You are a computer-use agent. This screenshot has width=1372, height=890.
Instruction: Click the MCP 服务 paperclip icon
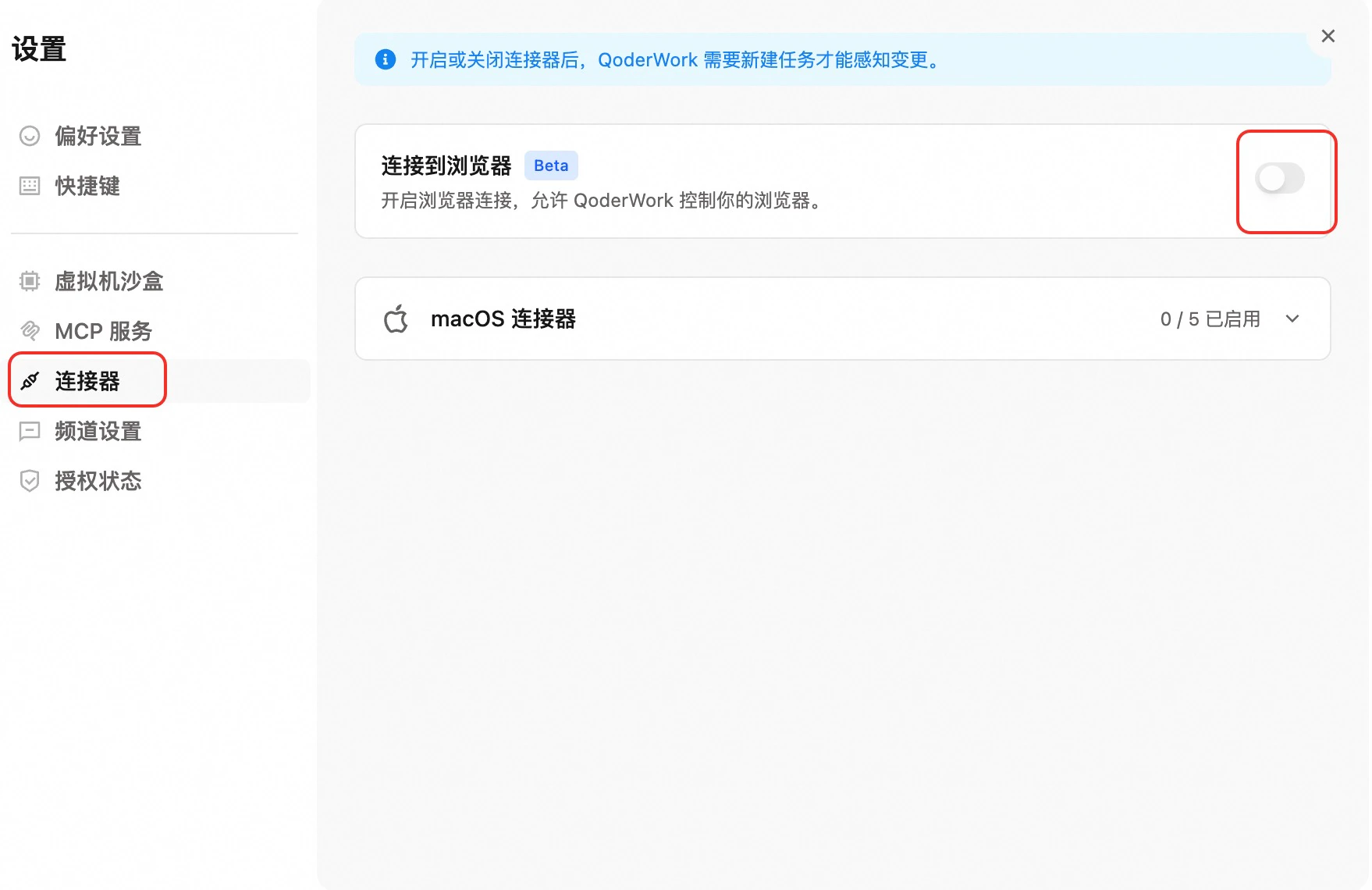[x=29, y=331]
